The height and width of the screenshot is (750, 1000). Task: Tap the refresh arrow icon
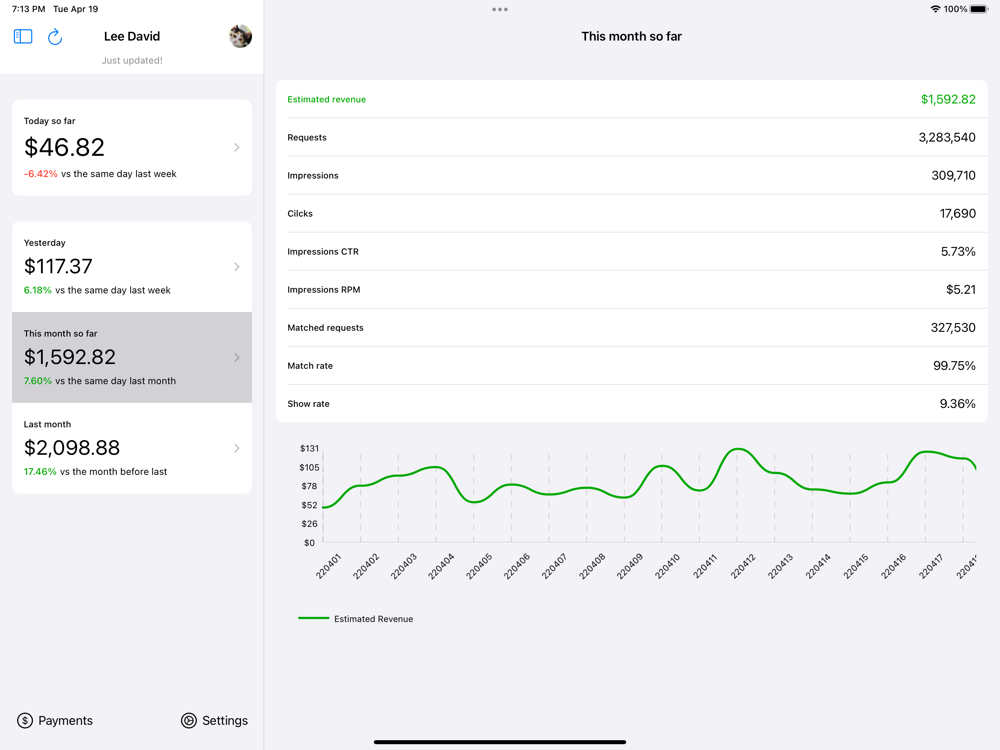click(x=55, y=36)
